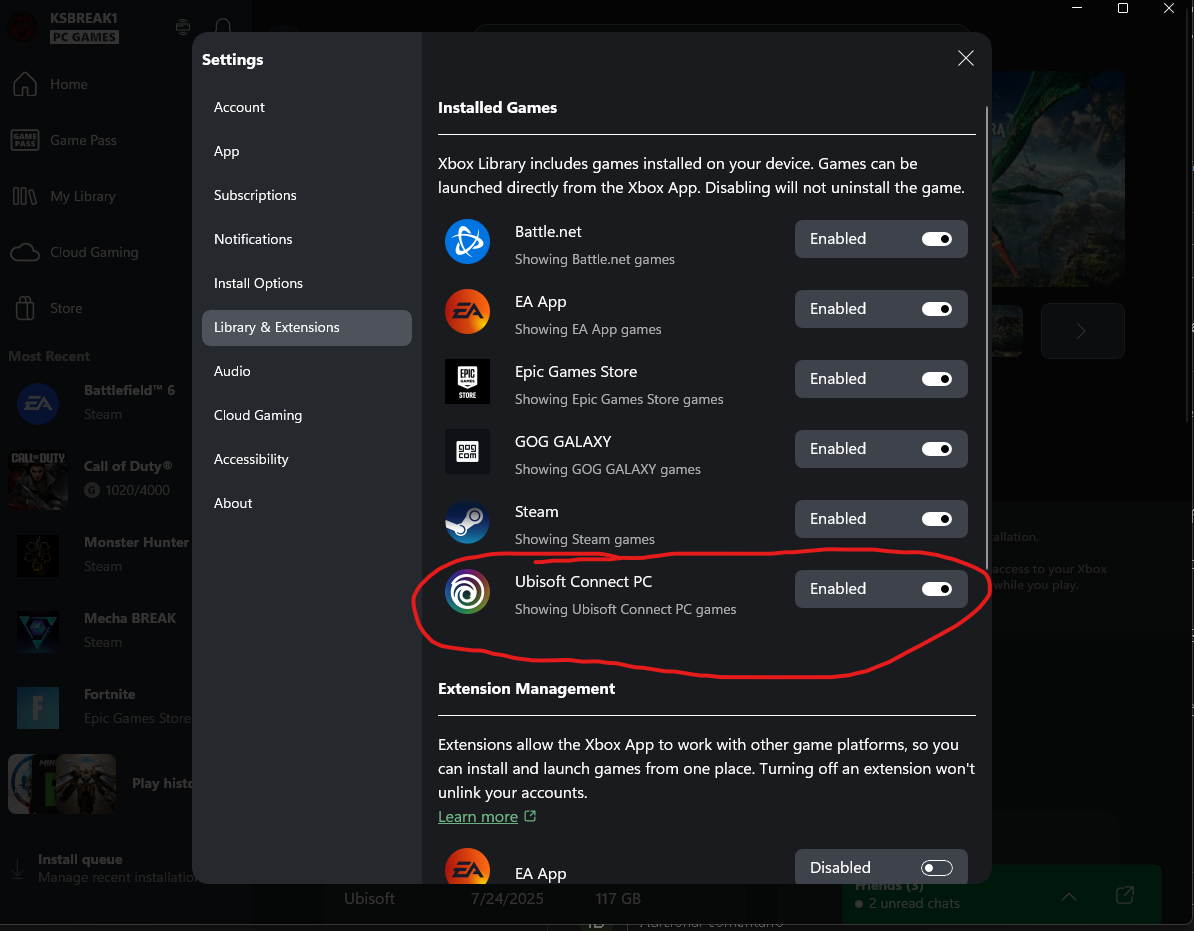Click 'Showing Steam games' text
Screen dimensions: 1194x931
[x=584, y=540]
